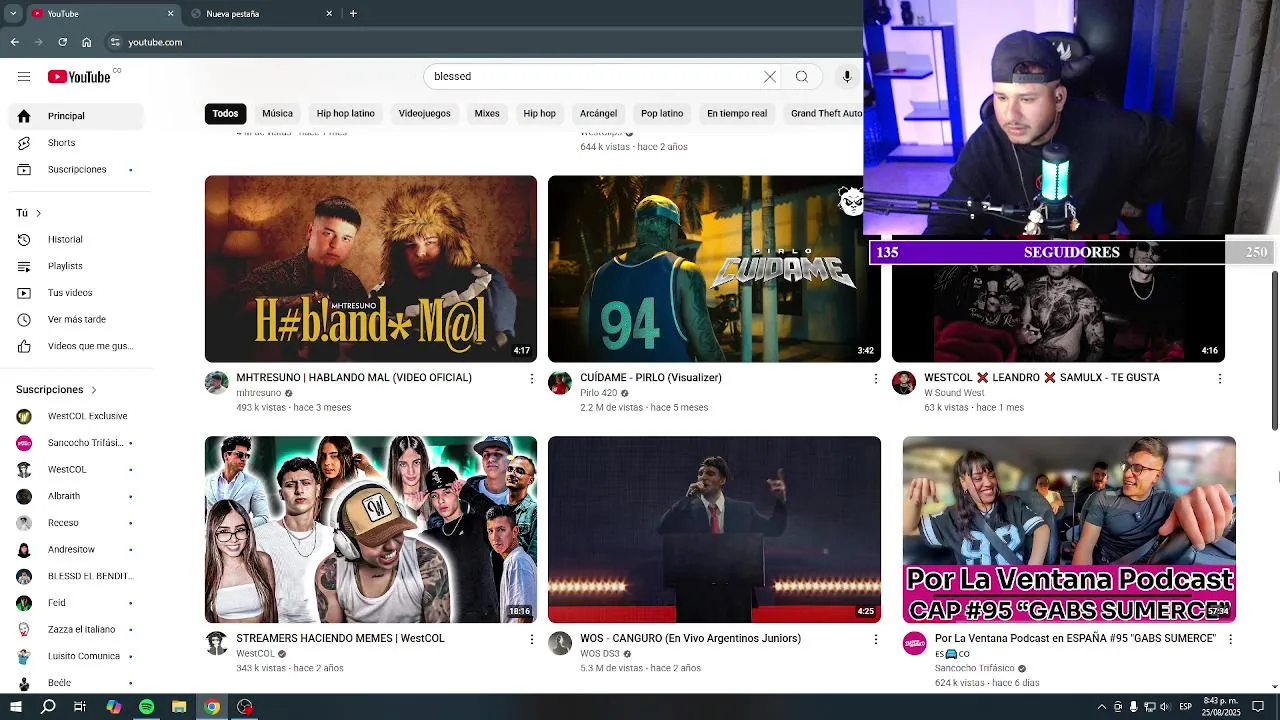Image resolution: width=1280 pixels, height=720 pixels.
Task: Click MHTRESUNO HABLANDO MAL video title
Action: [x=354, y=378]
